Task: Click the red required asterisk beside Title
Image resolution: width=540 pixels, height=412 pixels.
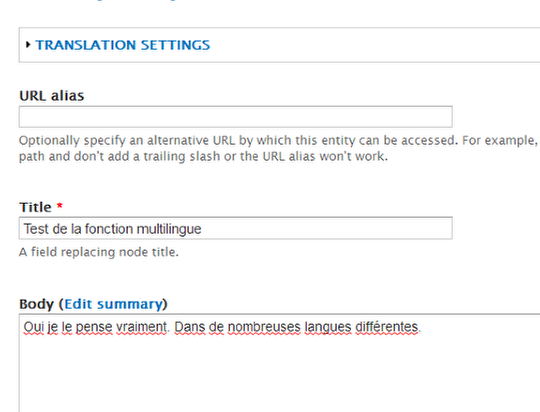Action: 60,206
